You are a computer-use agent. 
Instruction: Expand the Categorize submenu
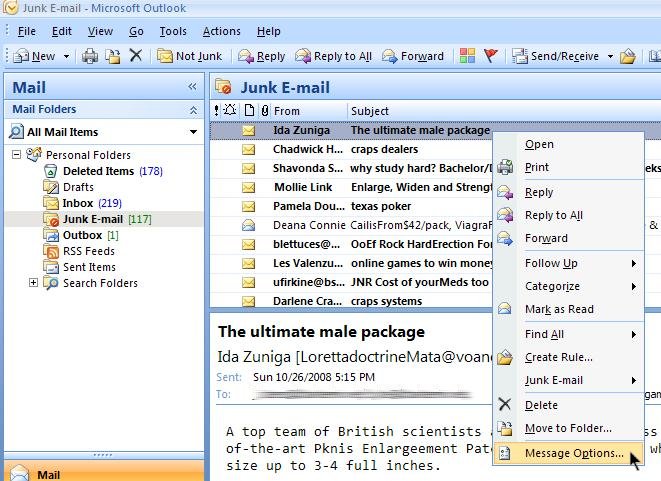[x=569, y=287]
